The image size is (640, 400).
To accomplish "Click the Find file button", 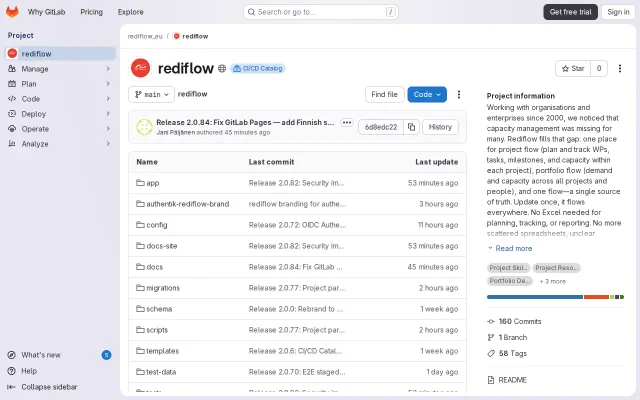I will tap(384, 94).
